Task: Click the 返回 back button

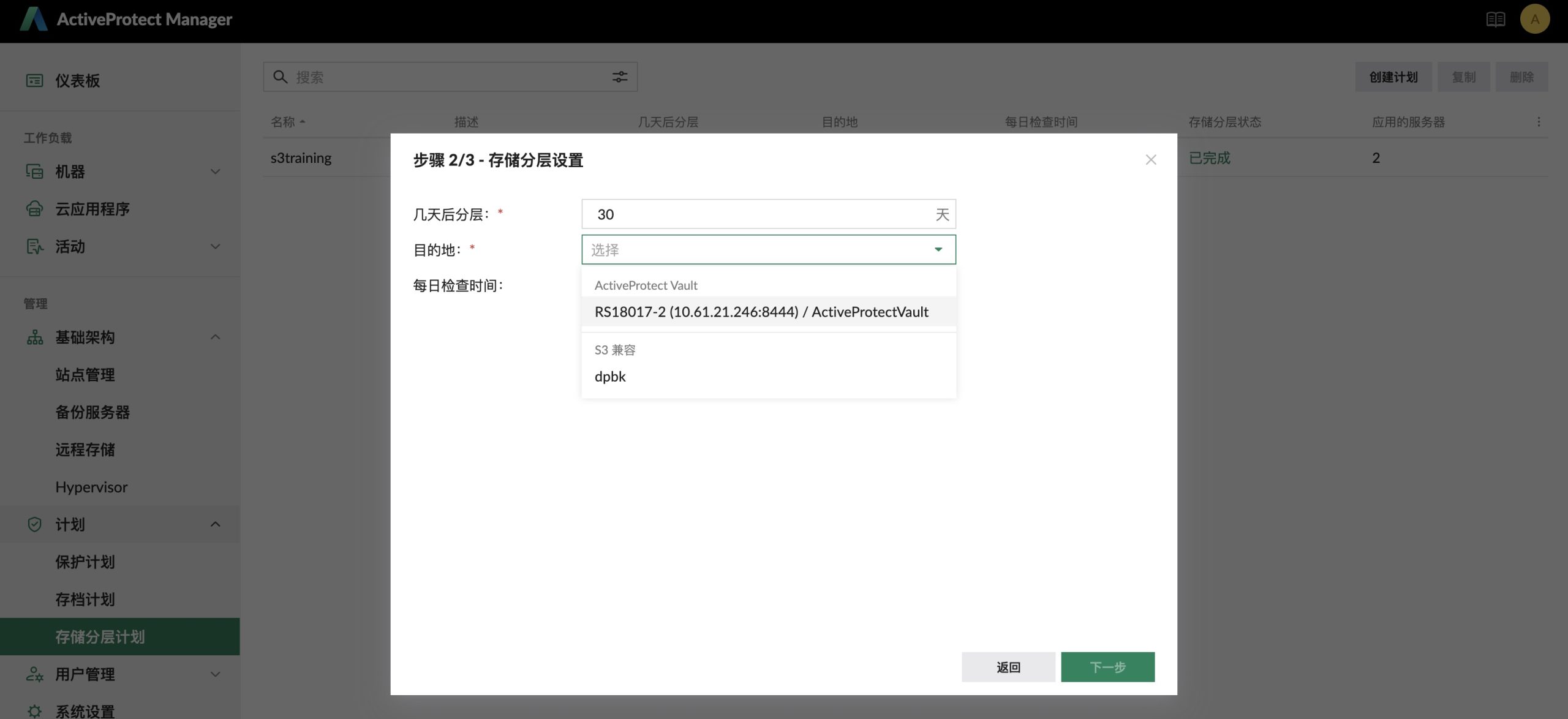Action: pyautogui.click(x=1008, y=667)
